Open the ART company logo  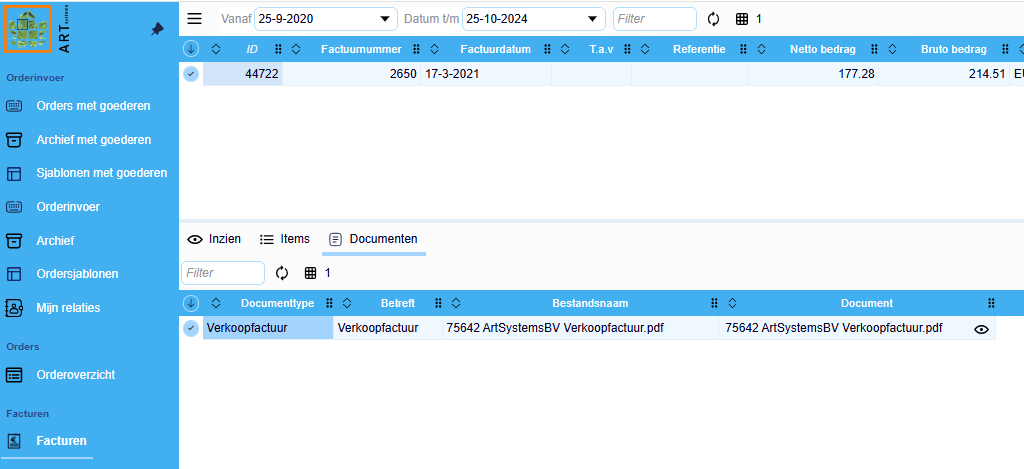coord(28,29)
